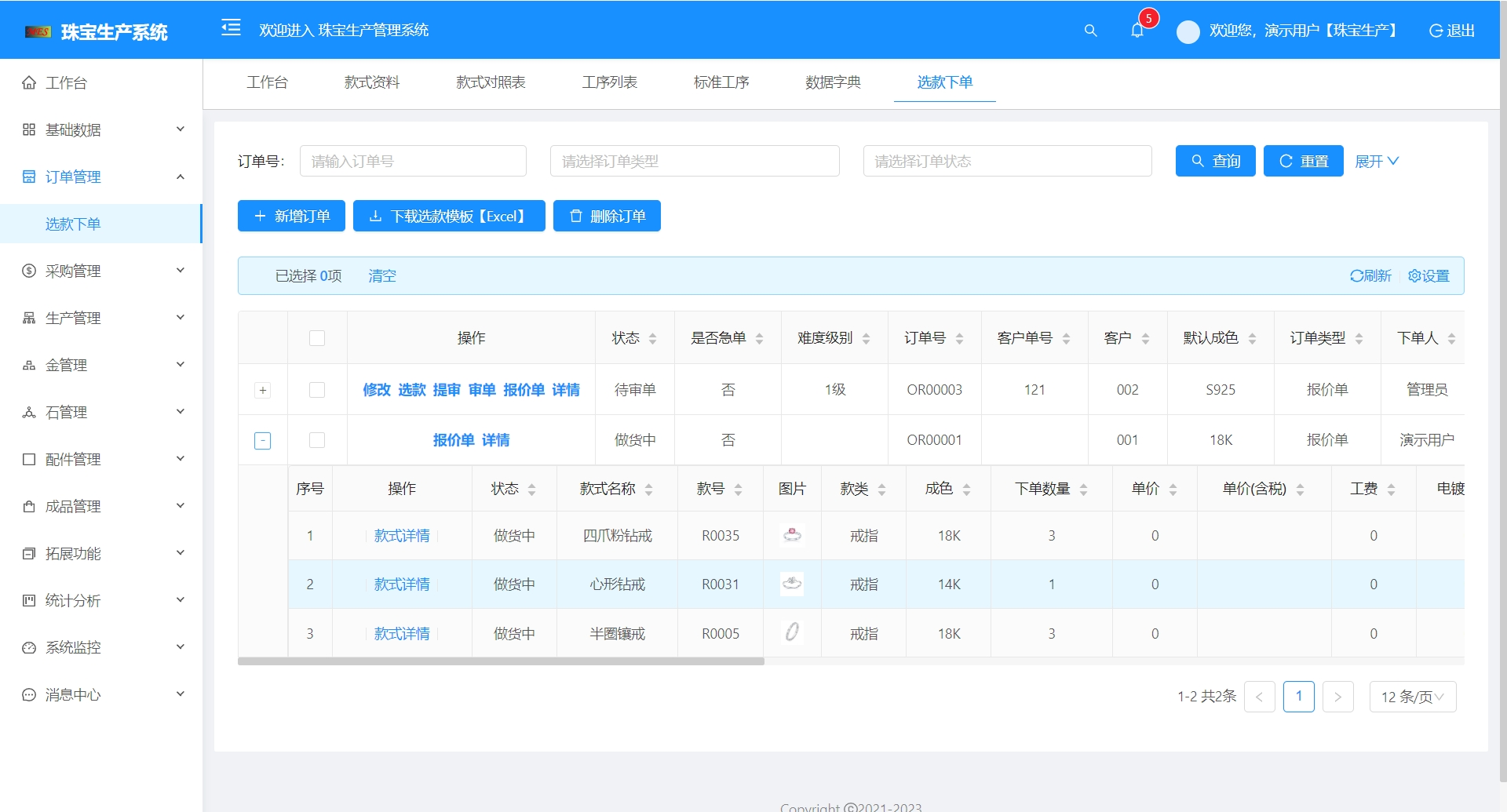Expand order OR00003 row details
Viewport: 1507px width, 812px height.
point(263,390)
